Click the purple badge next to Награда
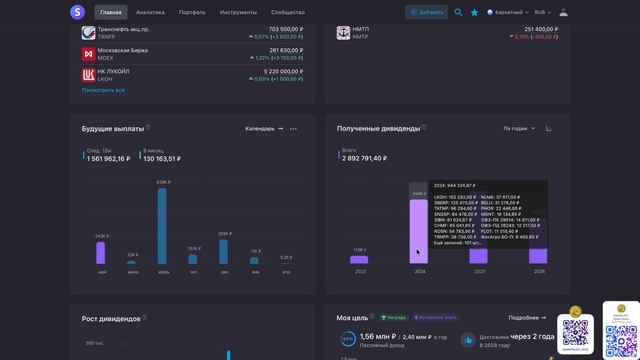The image size is (640, 360). tap(436, 318)
